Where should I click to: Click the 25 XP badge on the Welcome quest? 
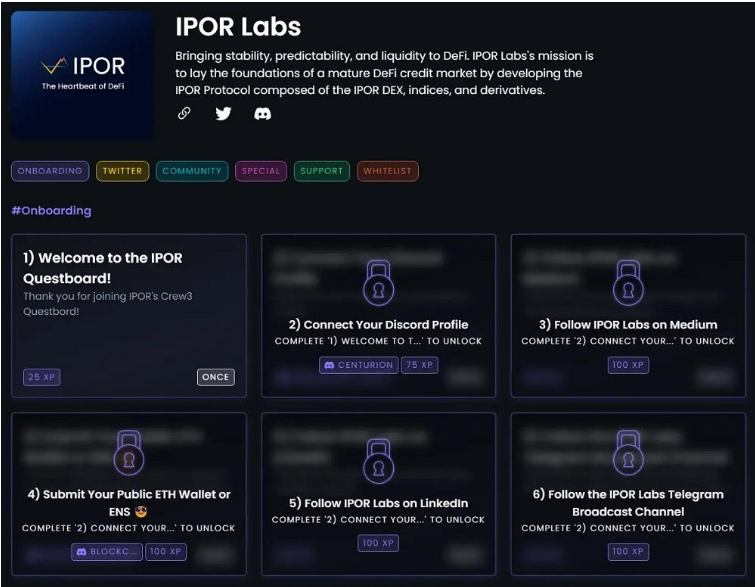[x=42, y=377]
